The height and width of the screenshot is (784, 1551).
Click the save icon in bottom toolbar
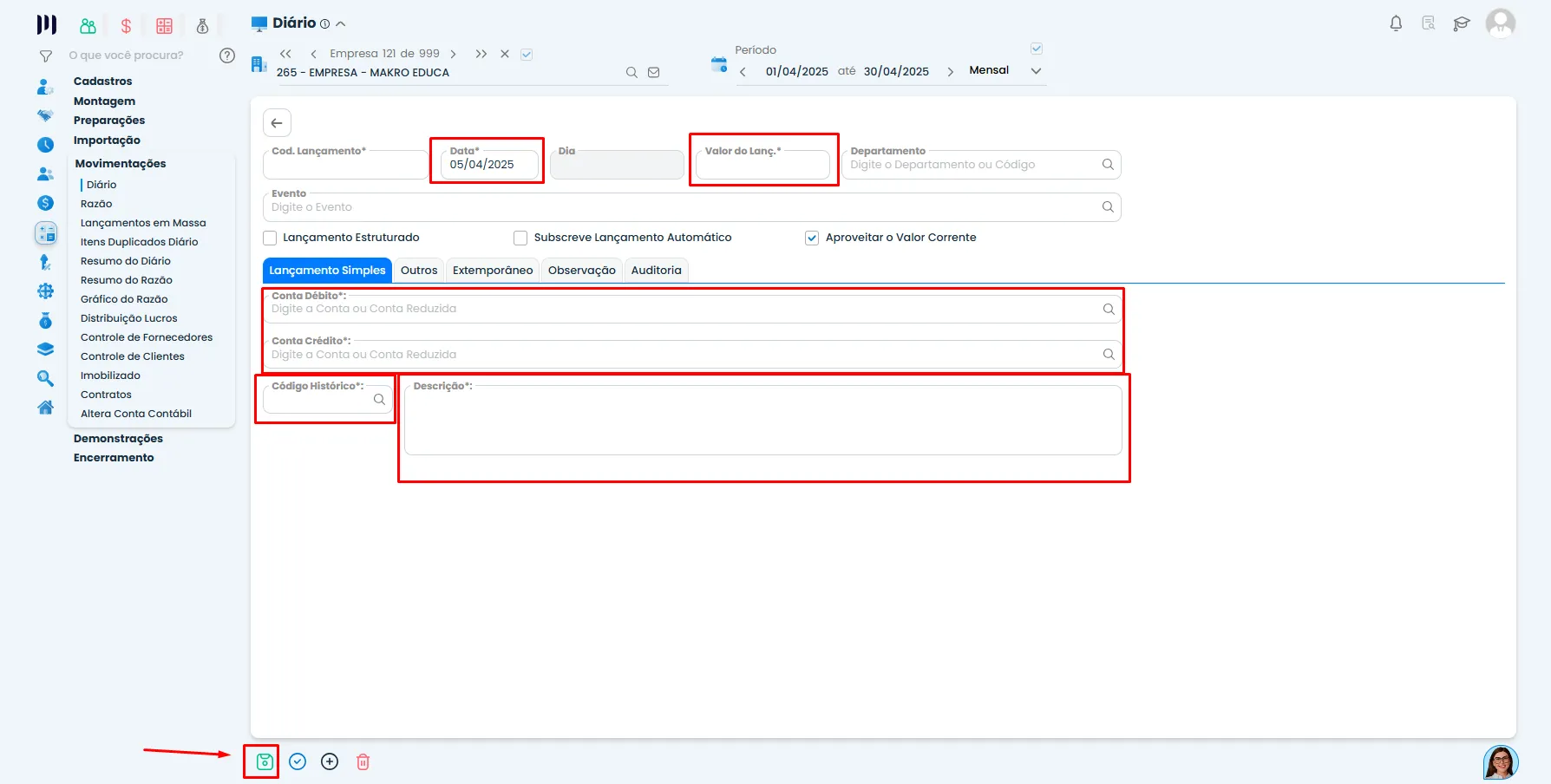pyautogui.click(x=265, y=761)
